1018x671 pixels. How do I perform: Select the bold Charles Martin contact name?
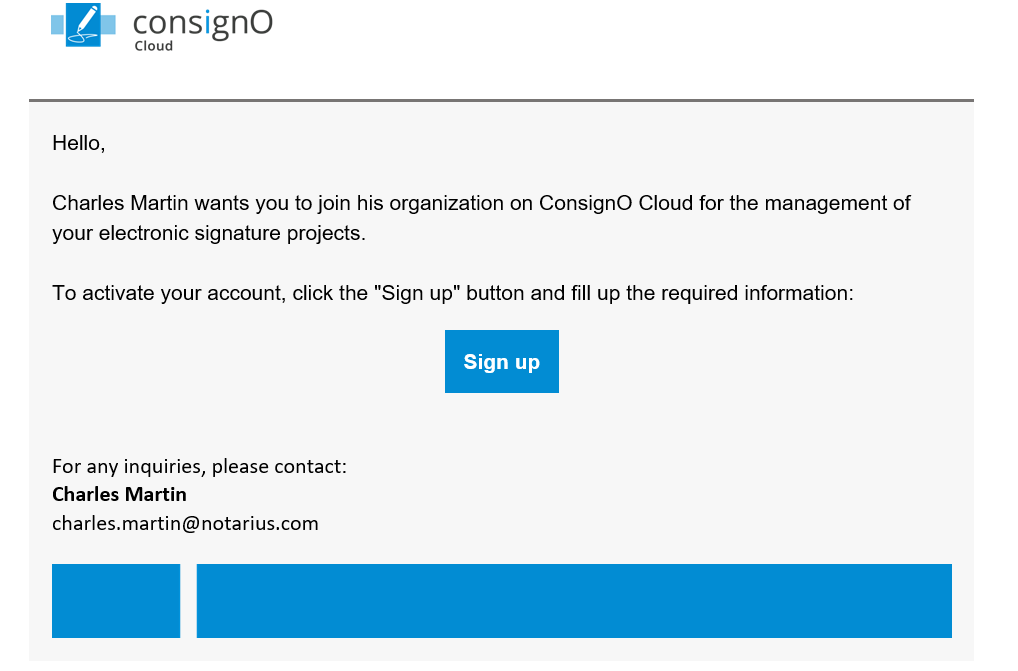[119, 494]
